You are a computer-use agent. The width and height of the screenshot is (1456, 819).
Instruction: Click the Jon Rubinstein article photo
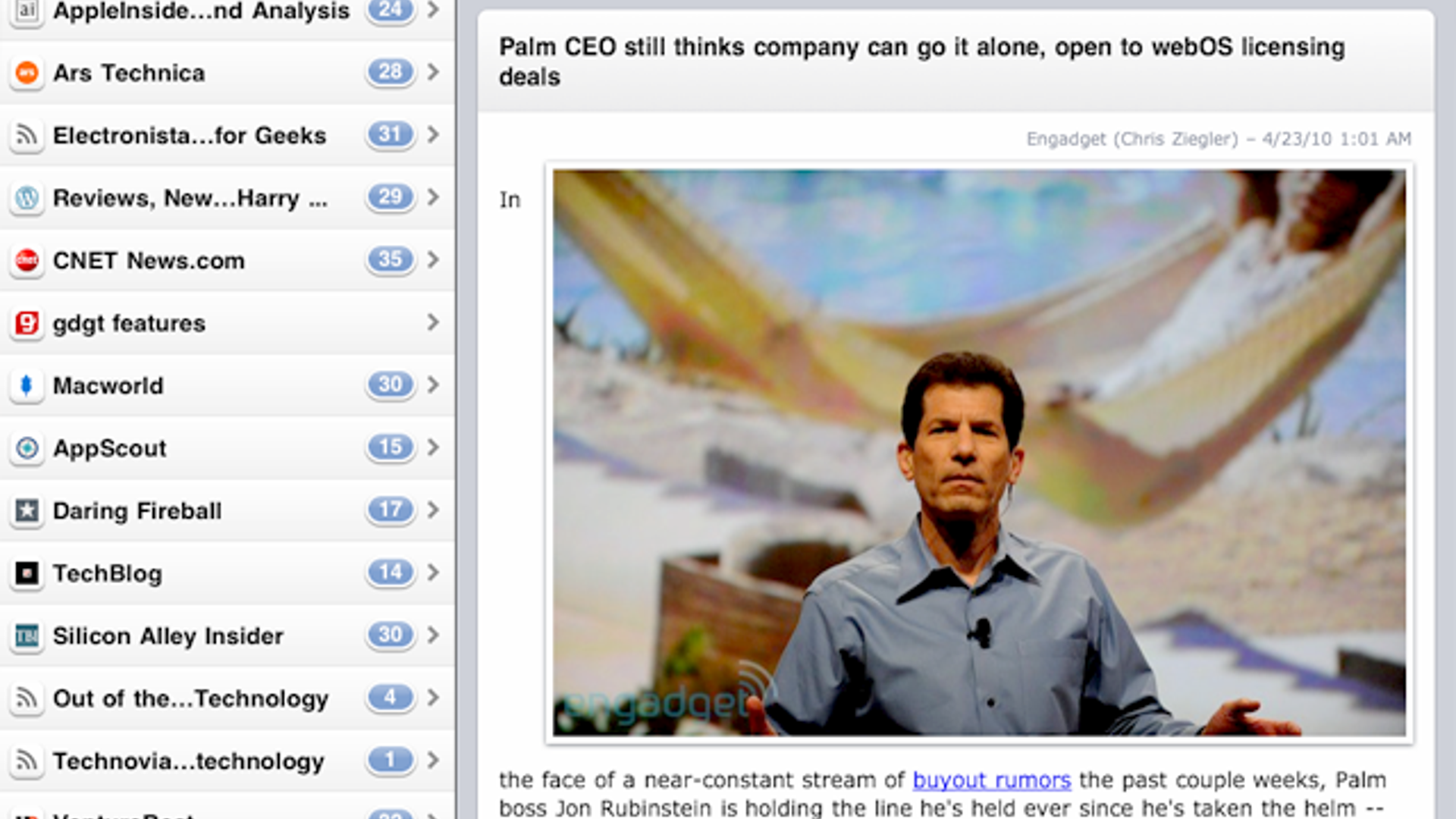978,453
